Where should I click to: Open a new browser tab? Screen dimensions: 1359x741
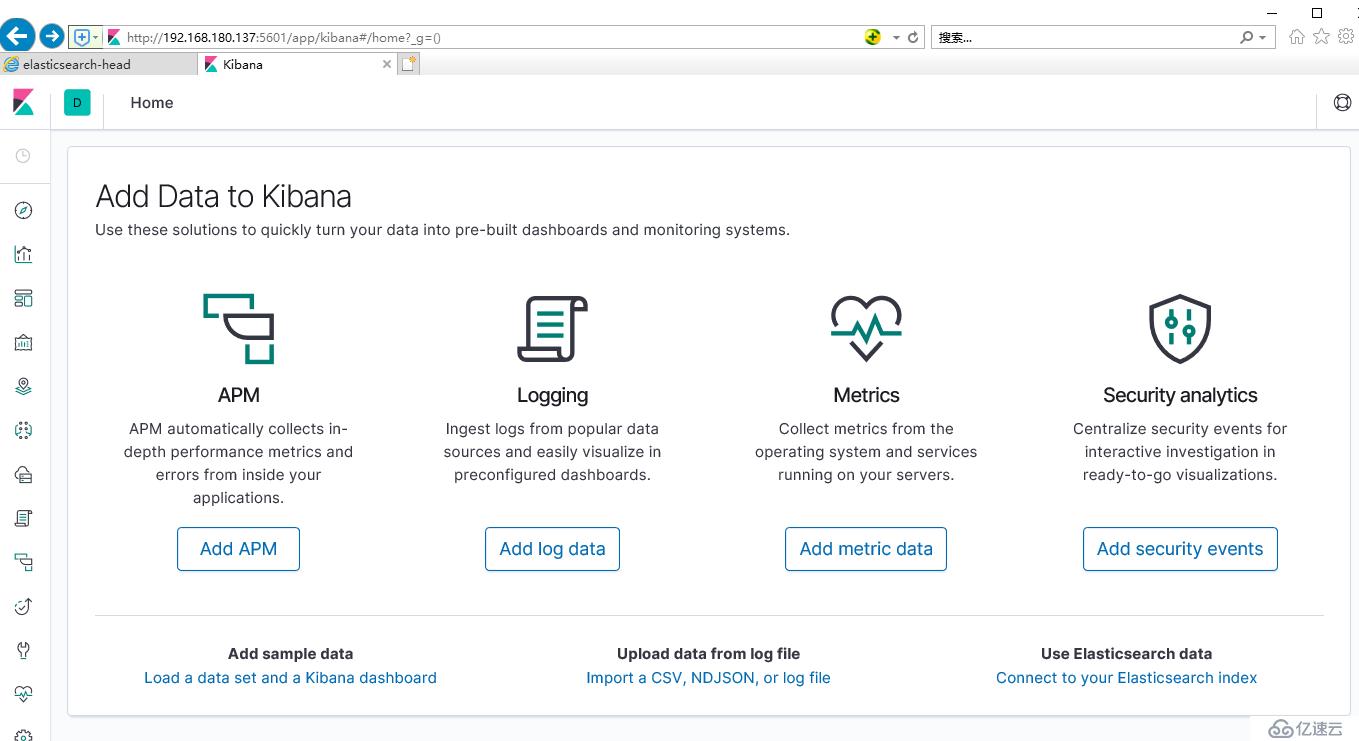pos(409,64)
